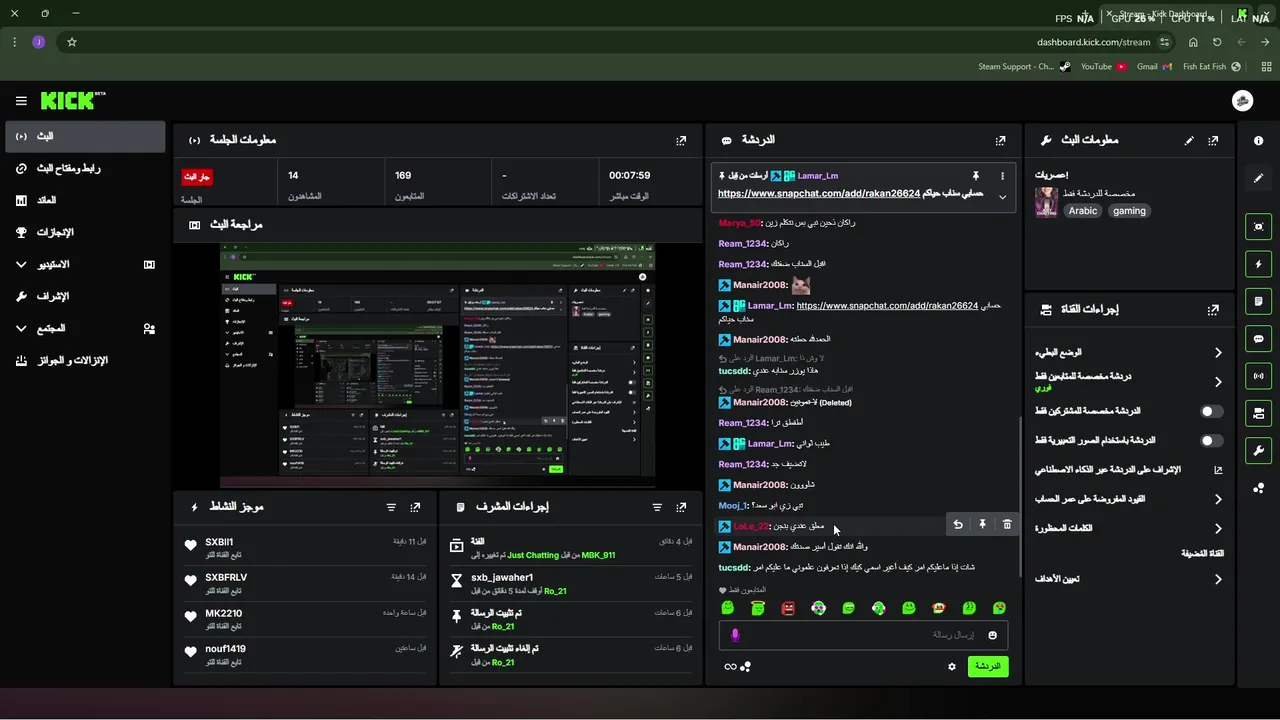Toggle the wrench icon in the right toolbar
Screen dimensions: 1280x720
pyautogui.click(x=1258, y=450)
